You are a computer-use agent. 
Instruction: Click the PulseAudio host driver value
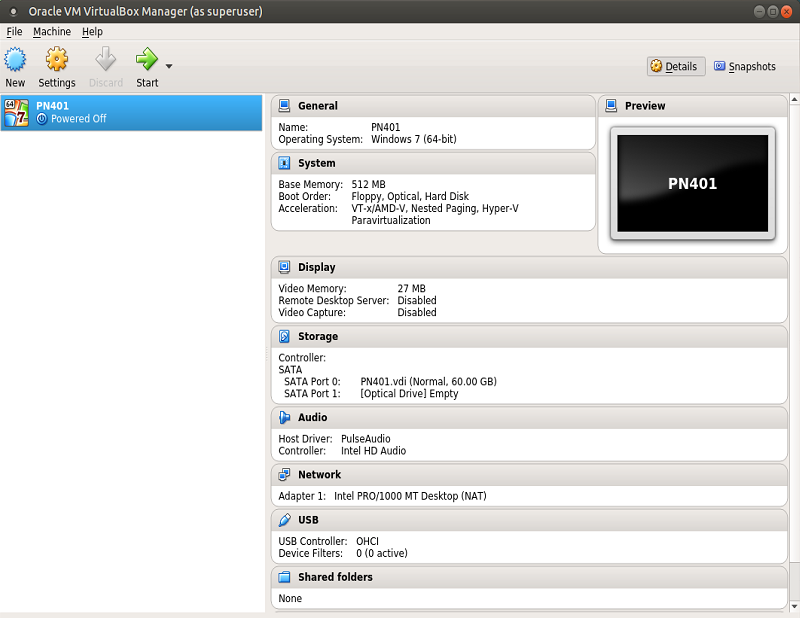(366, 439)
